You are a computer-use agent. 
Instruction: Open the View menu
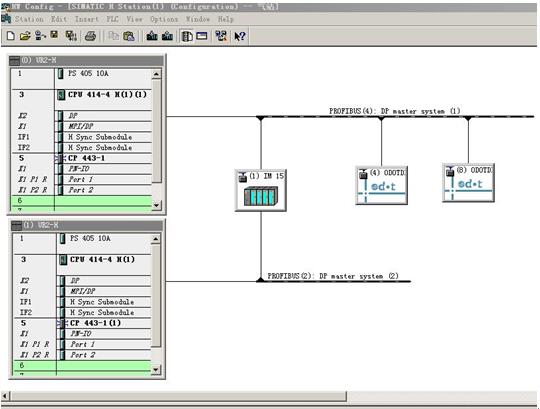coord(134,19)
